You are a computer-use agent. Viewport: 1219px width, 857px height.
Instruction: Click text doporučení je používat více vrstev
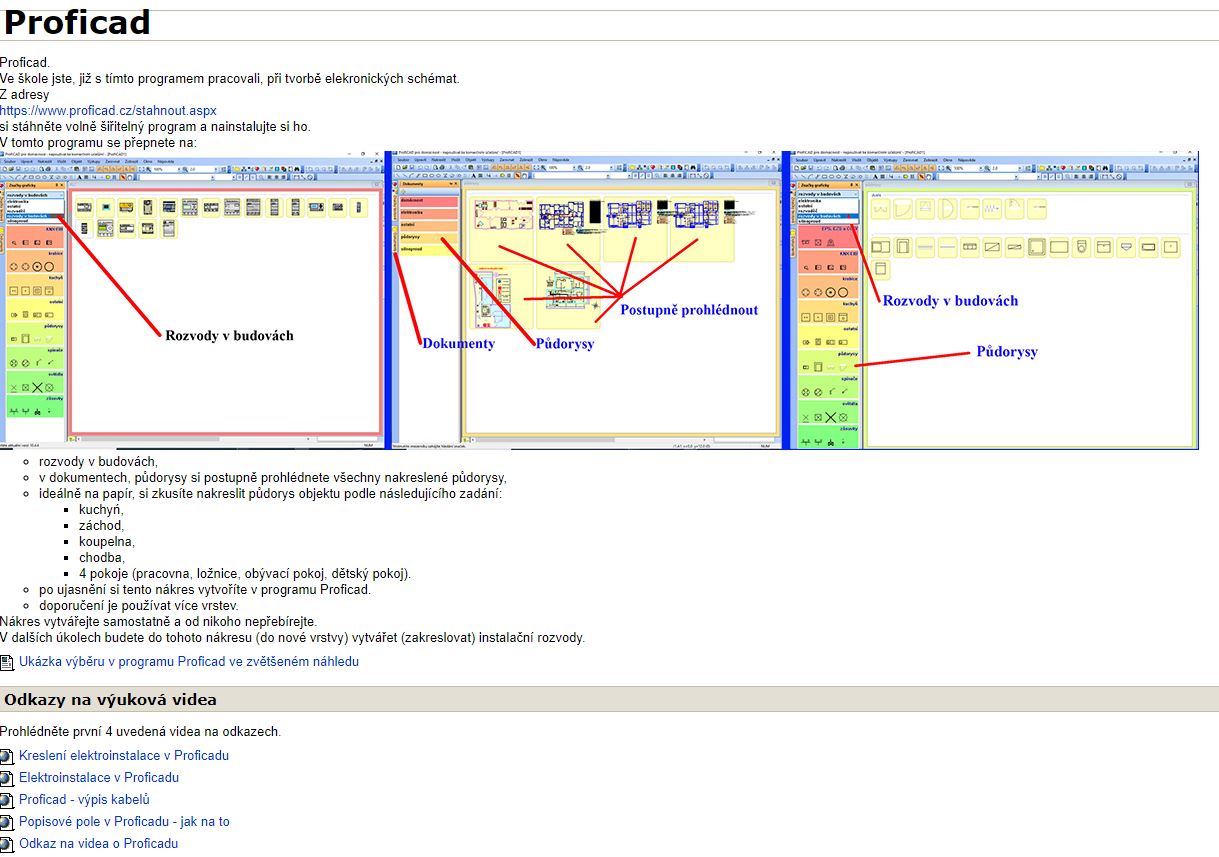point(139,605)
